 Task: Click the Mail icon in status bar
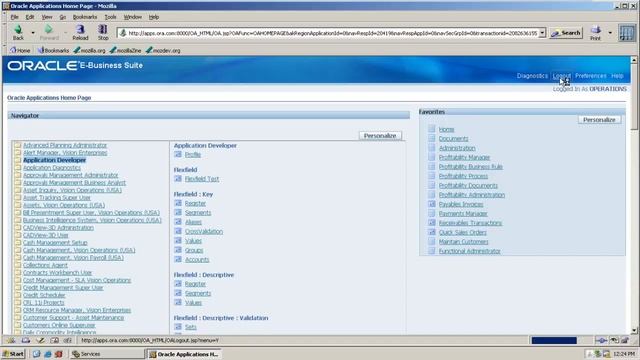[26, 340]
